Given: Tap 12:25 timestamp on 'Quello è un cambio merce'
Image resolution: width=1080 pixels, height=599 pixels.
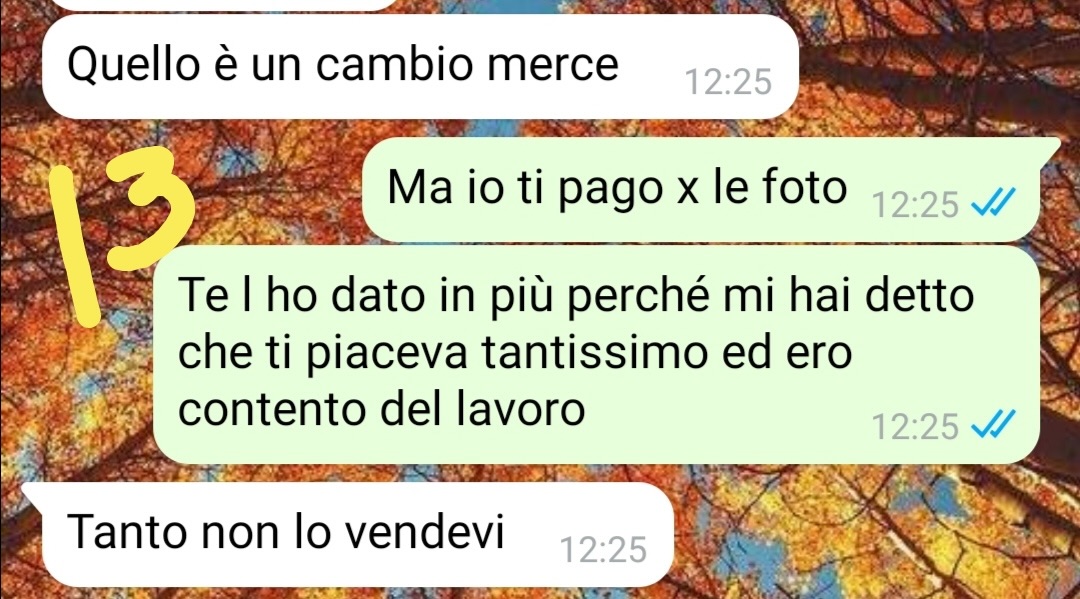Looking at the screenshot, I should point(728,82).
